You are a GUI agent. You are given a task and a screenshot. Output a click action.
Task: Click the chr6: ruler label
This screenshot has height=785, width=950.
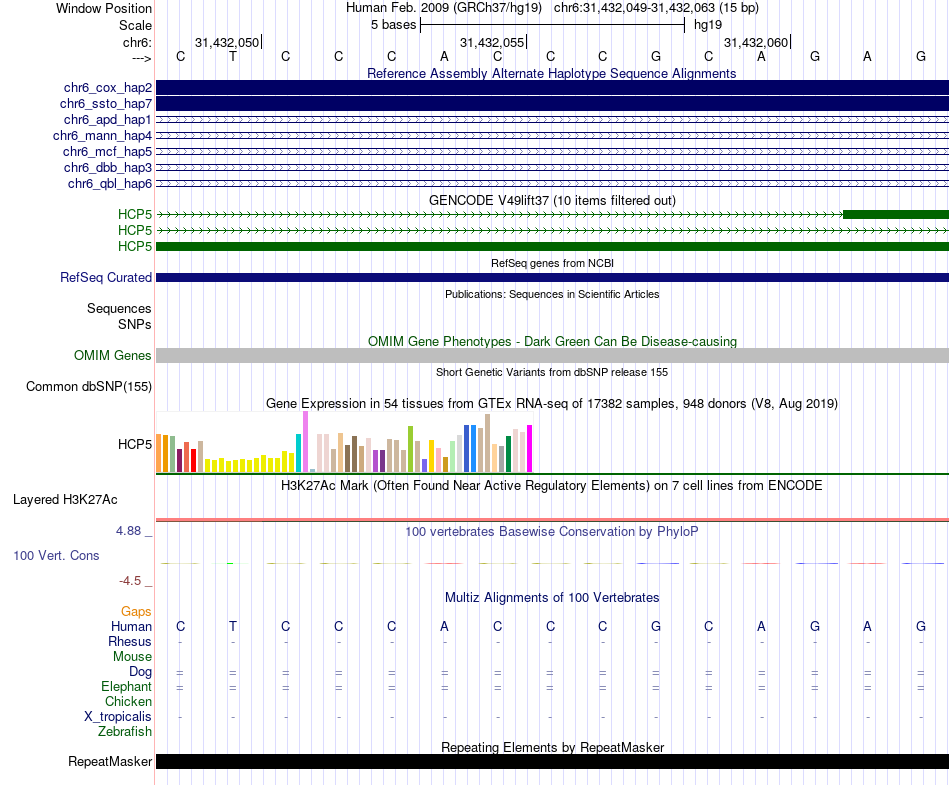138,42
